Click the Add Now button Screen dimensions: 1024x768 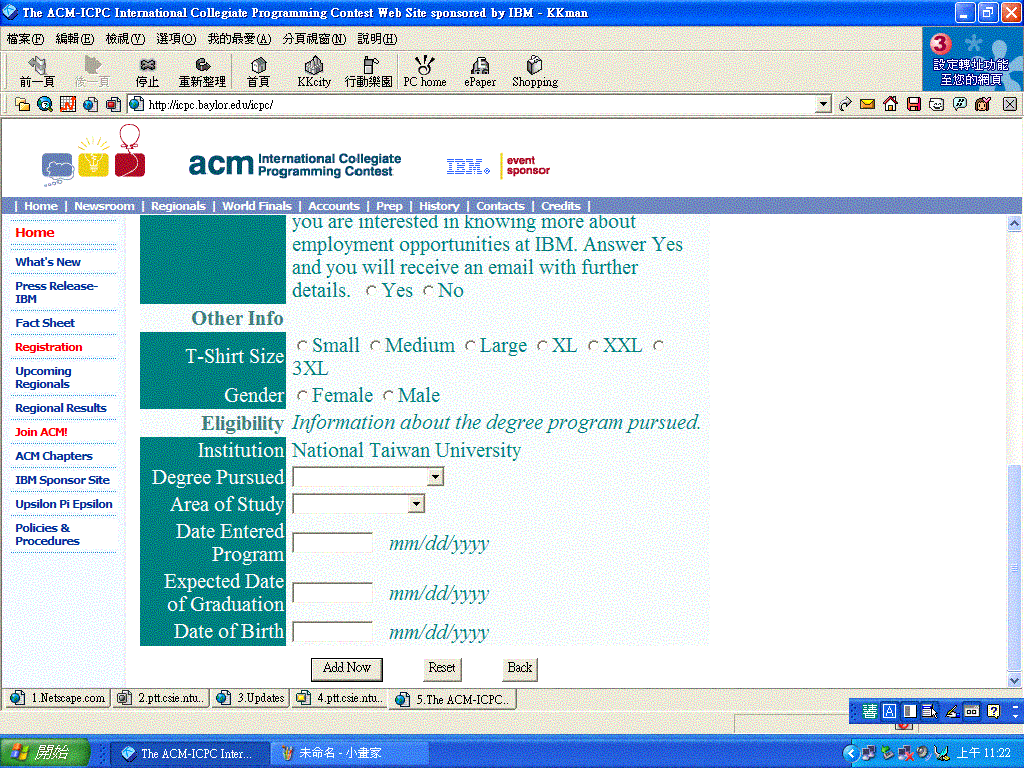coord(346,668)
